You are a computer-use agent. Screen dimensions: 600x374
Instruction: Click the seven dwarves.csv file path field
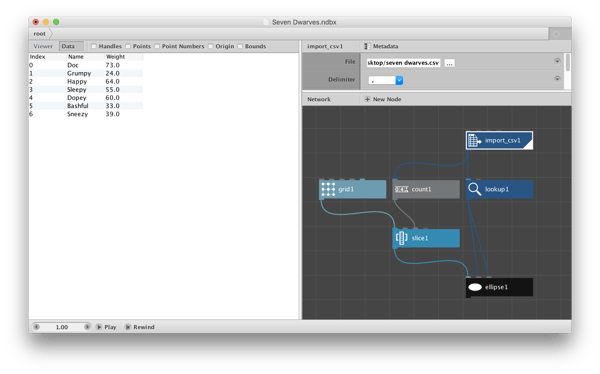click(403, 63)
